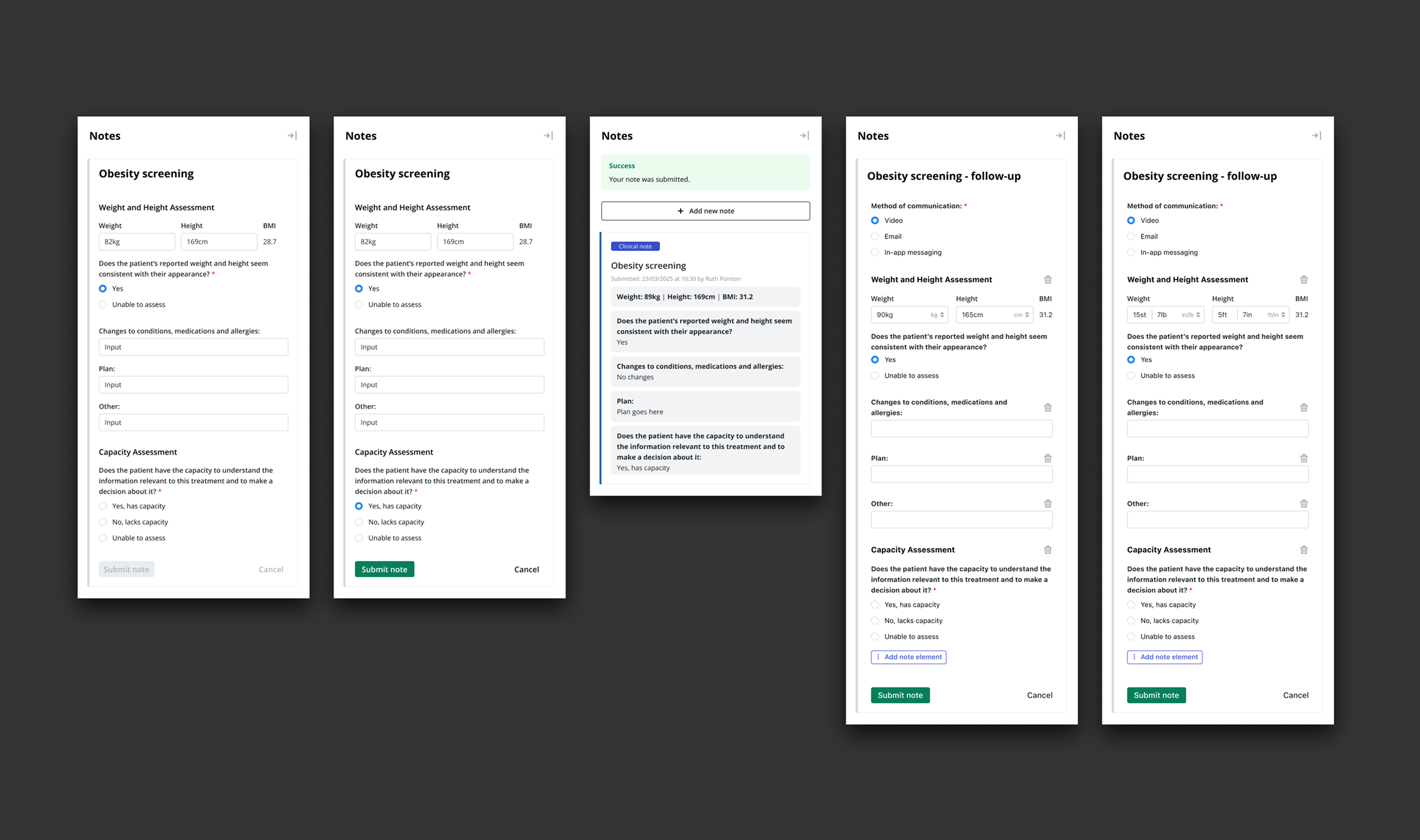The height and width of the screenshot is (840, 1420).
Task: Select 'Unable to assess' capacity in st/lb follow-up panel
Action: [1131, 637]
